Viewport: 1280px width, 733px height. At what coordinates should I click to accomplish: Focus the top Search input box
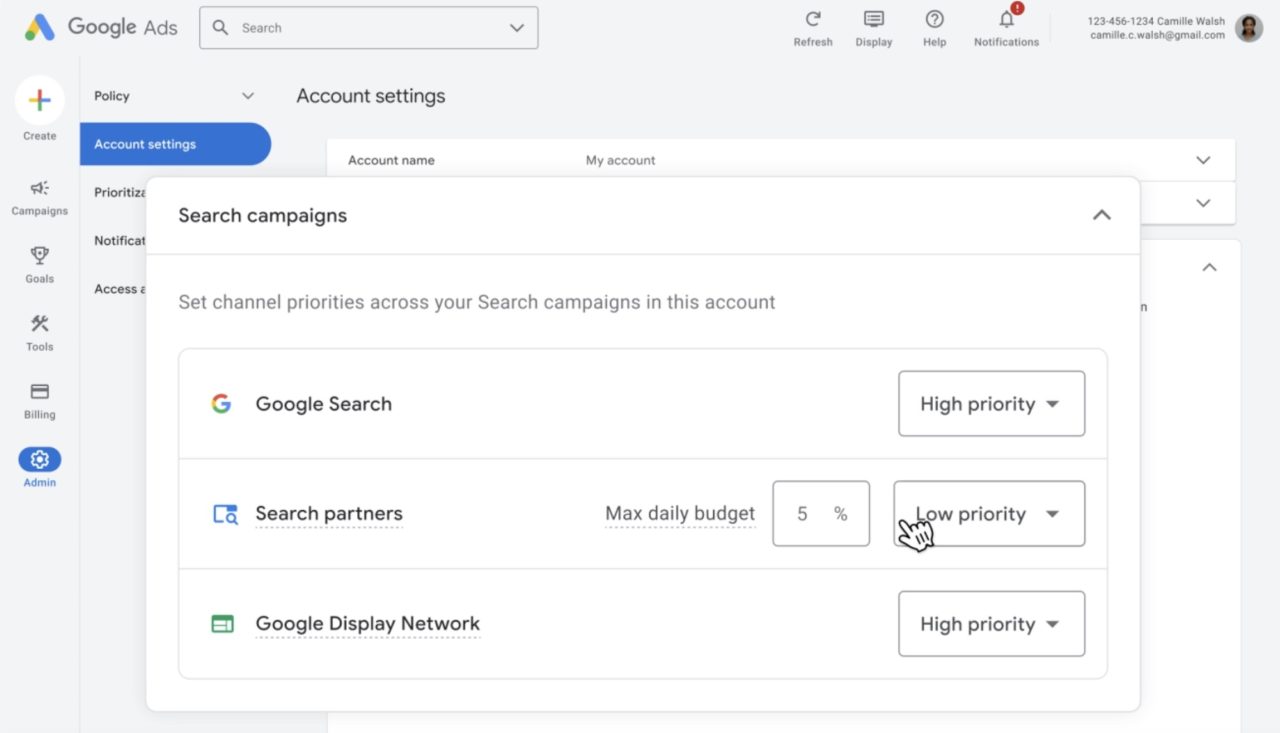[368, 28]
